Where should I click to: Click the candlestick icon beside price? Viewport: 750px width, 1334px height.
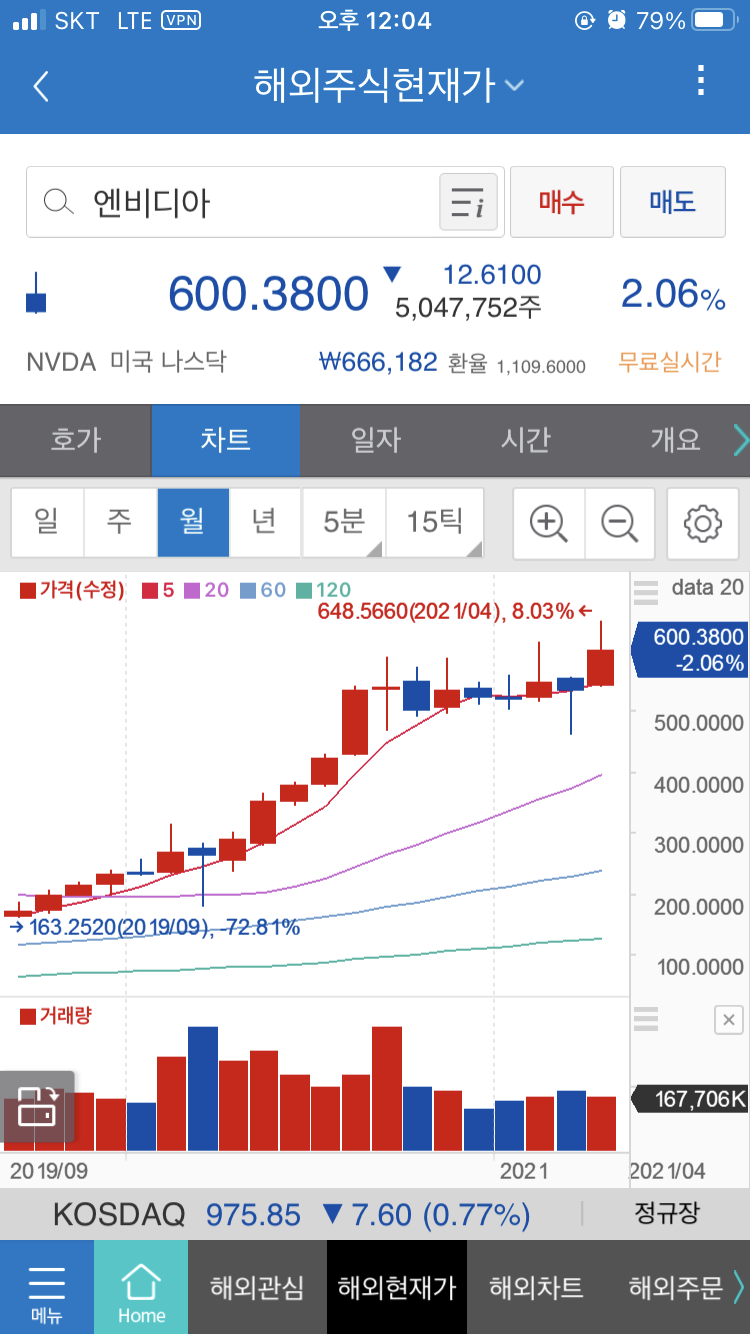click(x=36, y=294)
